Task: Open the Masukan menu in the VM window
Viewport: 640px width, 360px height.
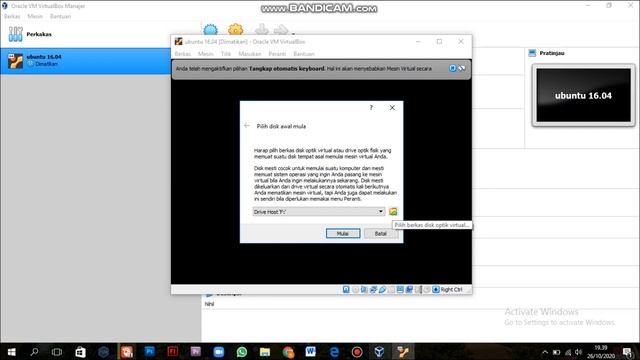Action: 250,54
